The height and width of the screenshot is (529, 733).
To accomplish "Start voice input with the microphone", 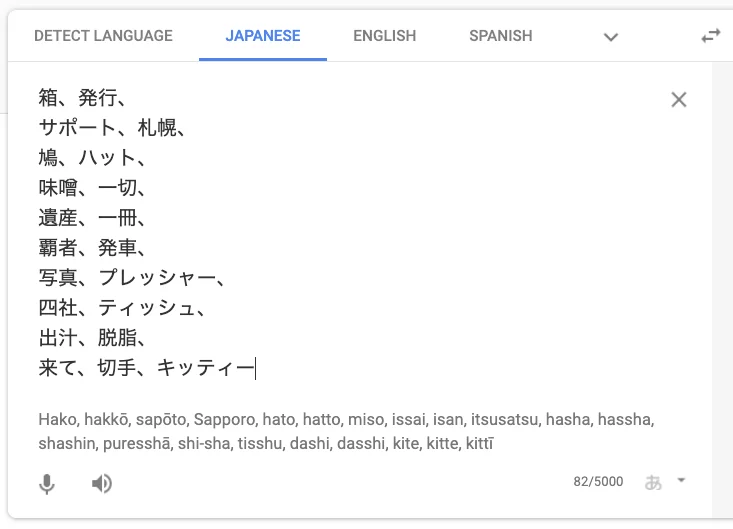I will coord(47,484).
